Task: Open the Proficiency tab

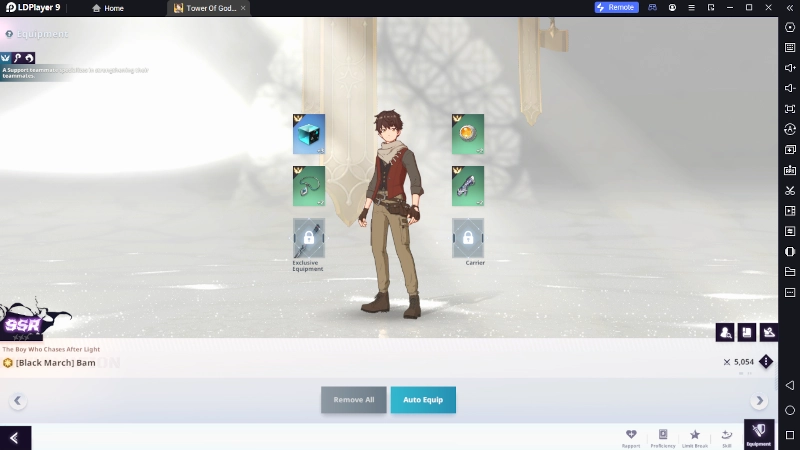Action: (x=663, y=438)
